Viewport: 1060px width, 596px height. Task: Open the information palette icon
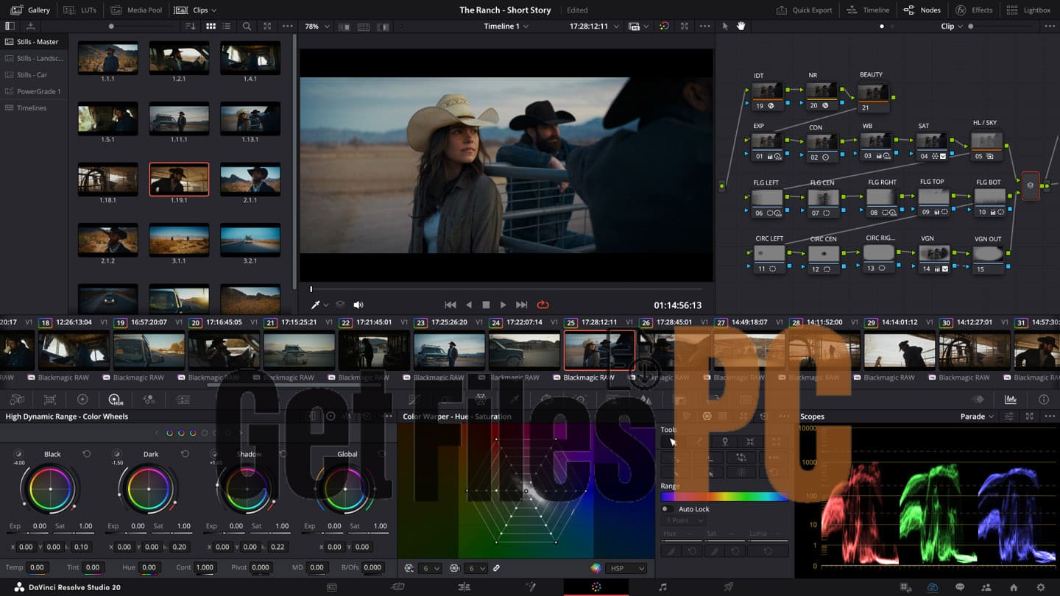(1044, 399)
